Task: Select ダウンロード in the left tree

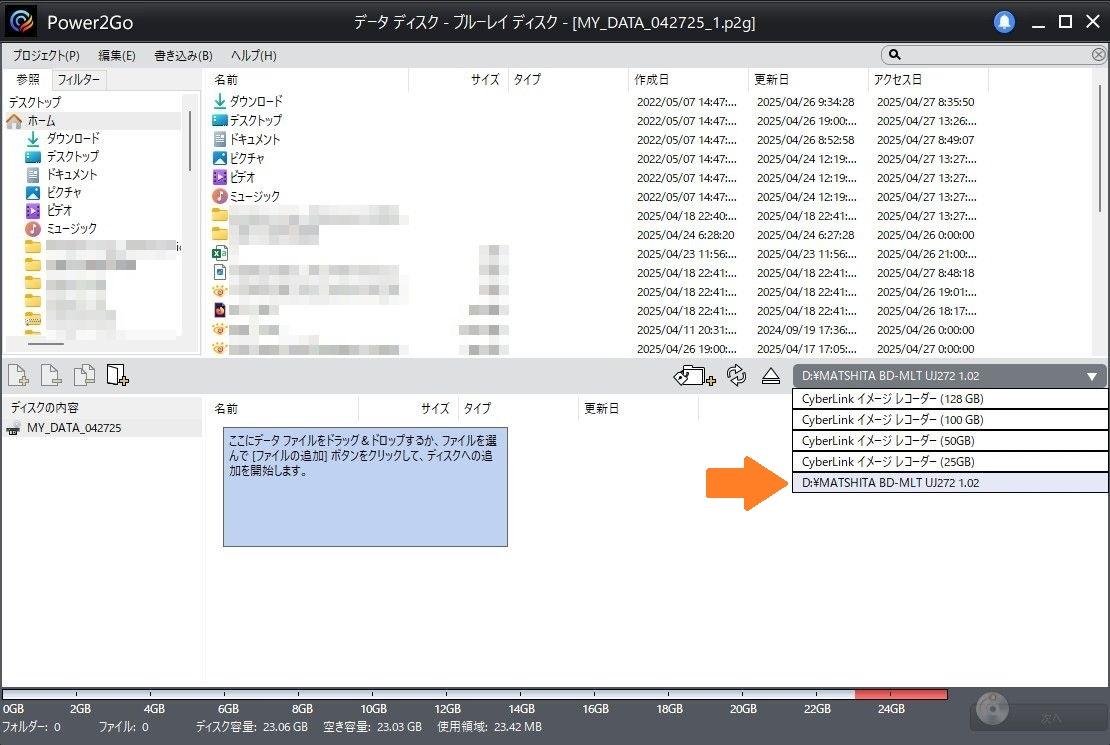Action: 73,138
